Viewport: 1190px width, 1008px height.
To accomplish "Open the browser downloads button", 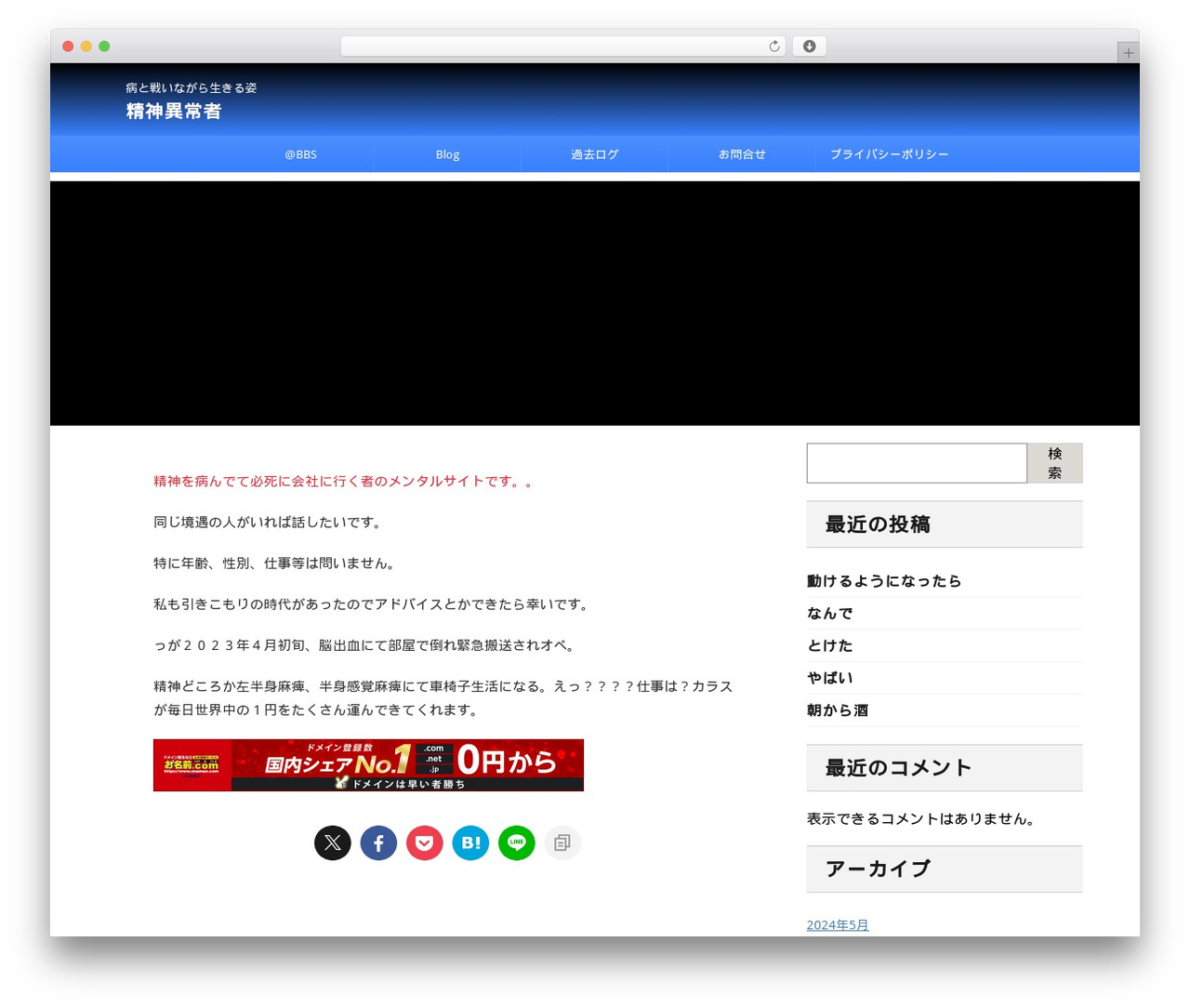I will (x=809, y=46).
